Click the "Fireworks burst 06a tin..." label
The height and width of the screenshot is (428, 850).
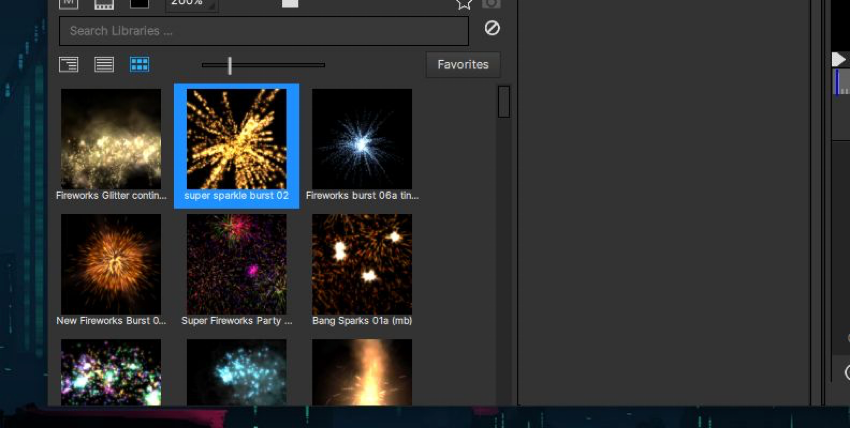coord(362,196)
